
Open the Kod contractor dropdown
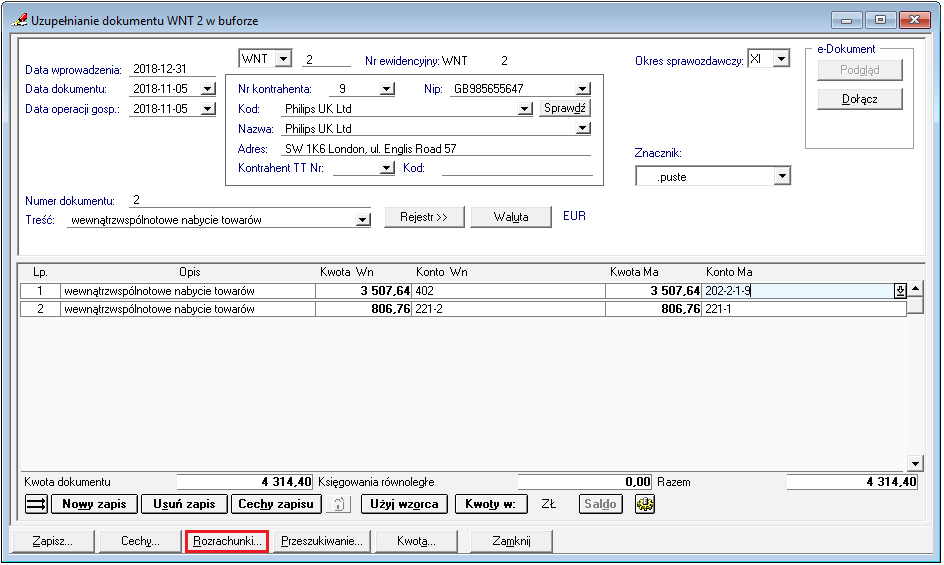coord(525,109)
